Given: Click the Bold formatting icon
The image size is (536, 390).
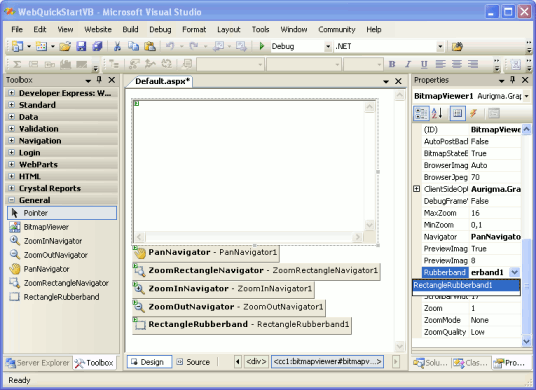Looking at the screenshot, I should [392, 64].
